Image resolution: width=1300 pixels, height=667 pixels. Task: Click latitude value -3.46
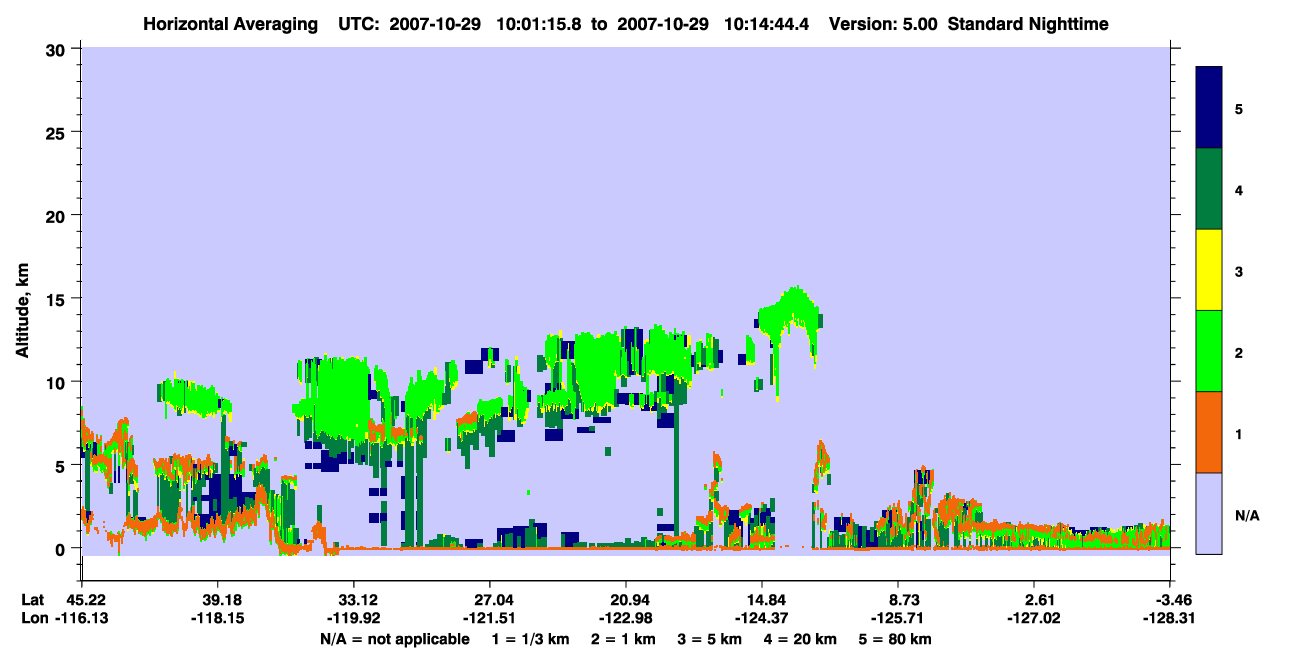tap(1170, 600)
